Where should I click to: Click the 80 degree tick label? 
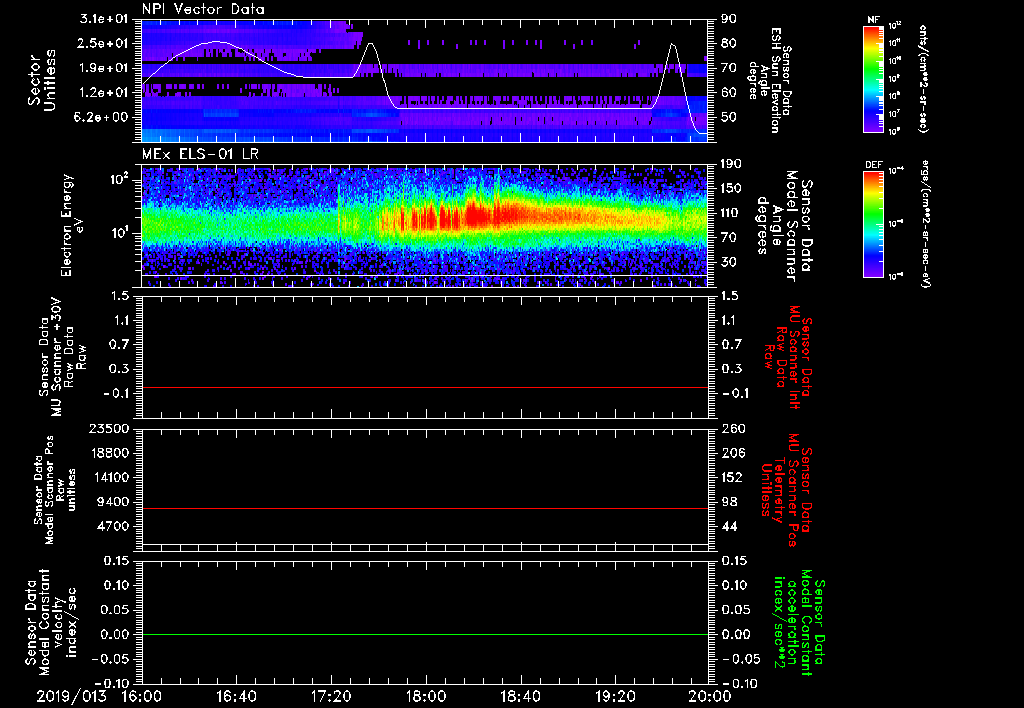click(729, 43)
